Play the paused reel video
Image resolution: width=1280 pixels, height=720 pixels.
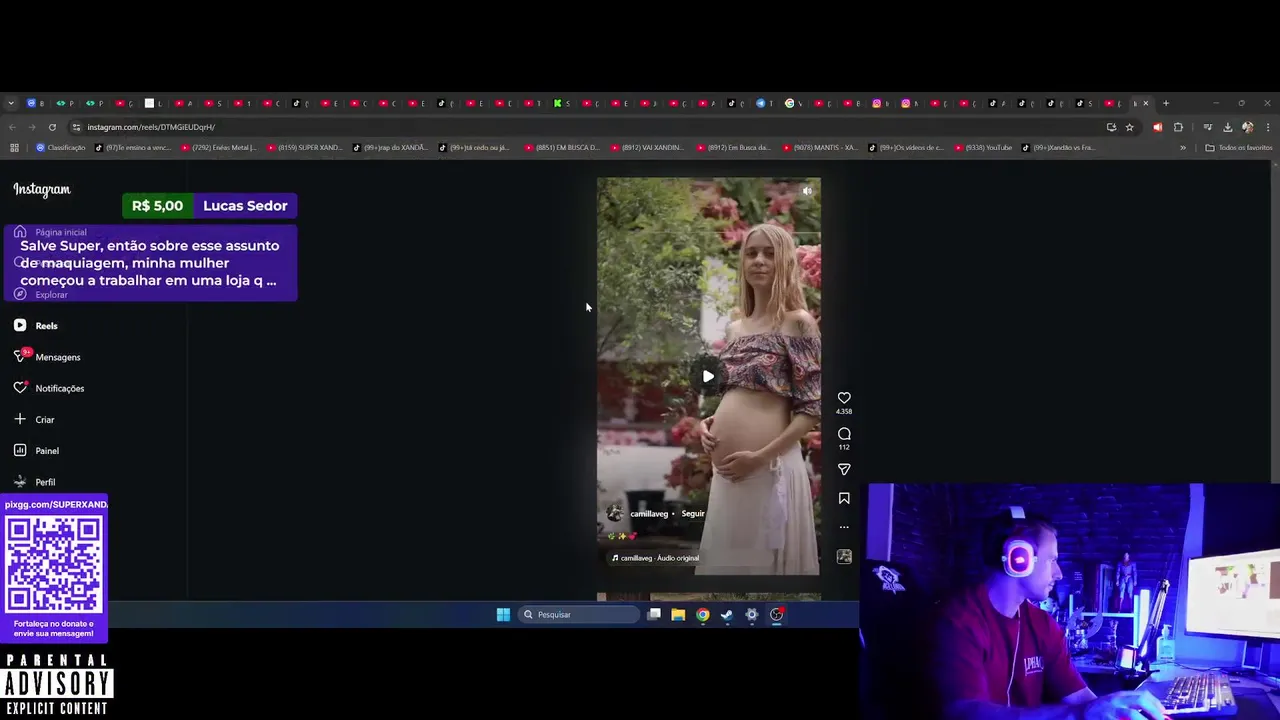pyautogui.click(x=708, y=376)
